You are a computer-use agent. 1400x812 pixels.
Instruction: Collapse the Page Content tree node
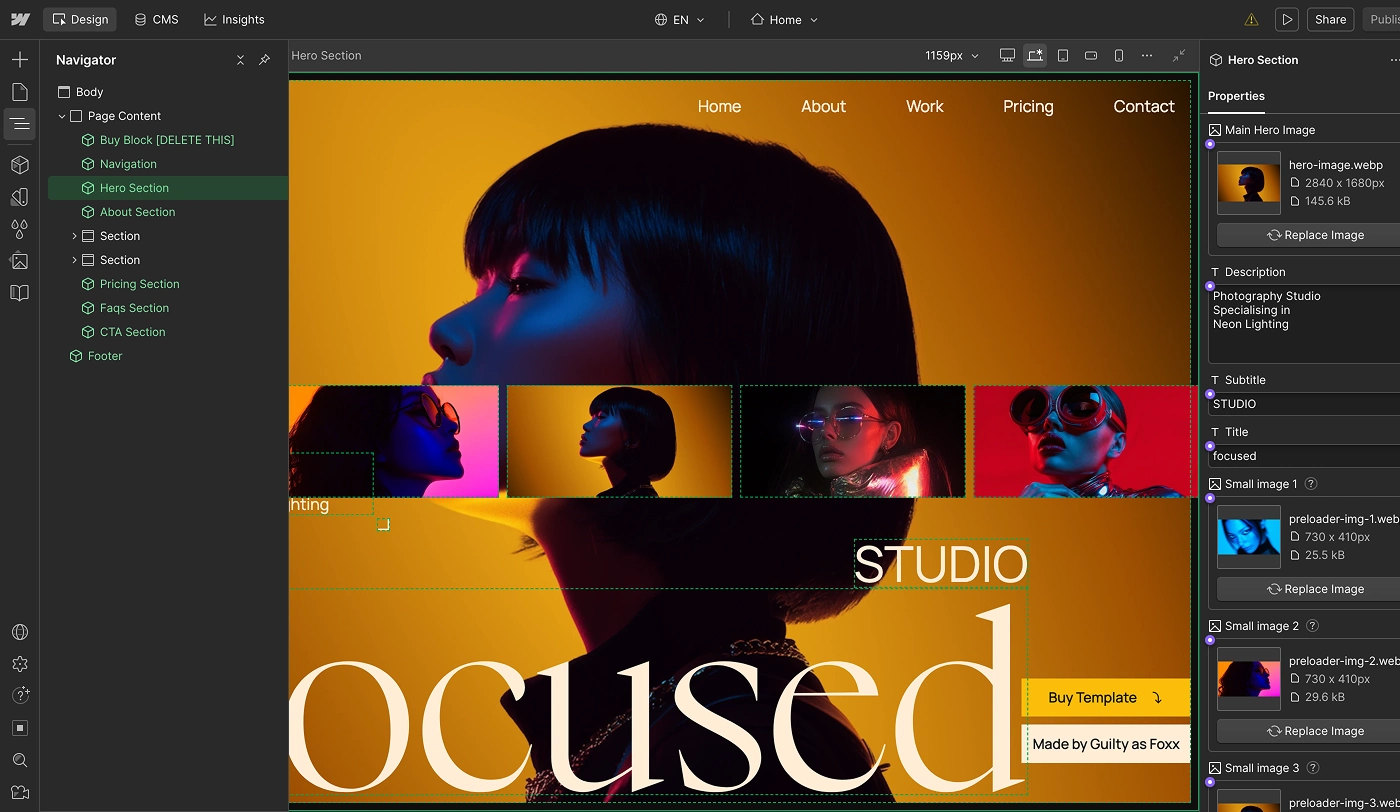pyautogui.click(x=62, y=116)
